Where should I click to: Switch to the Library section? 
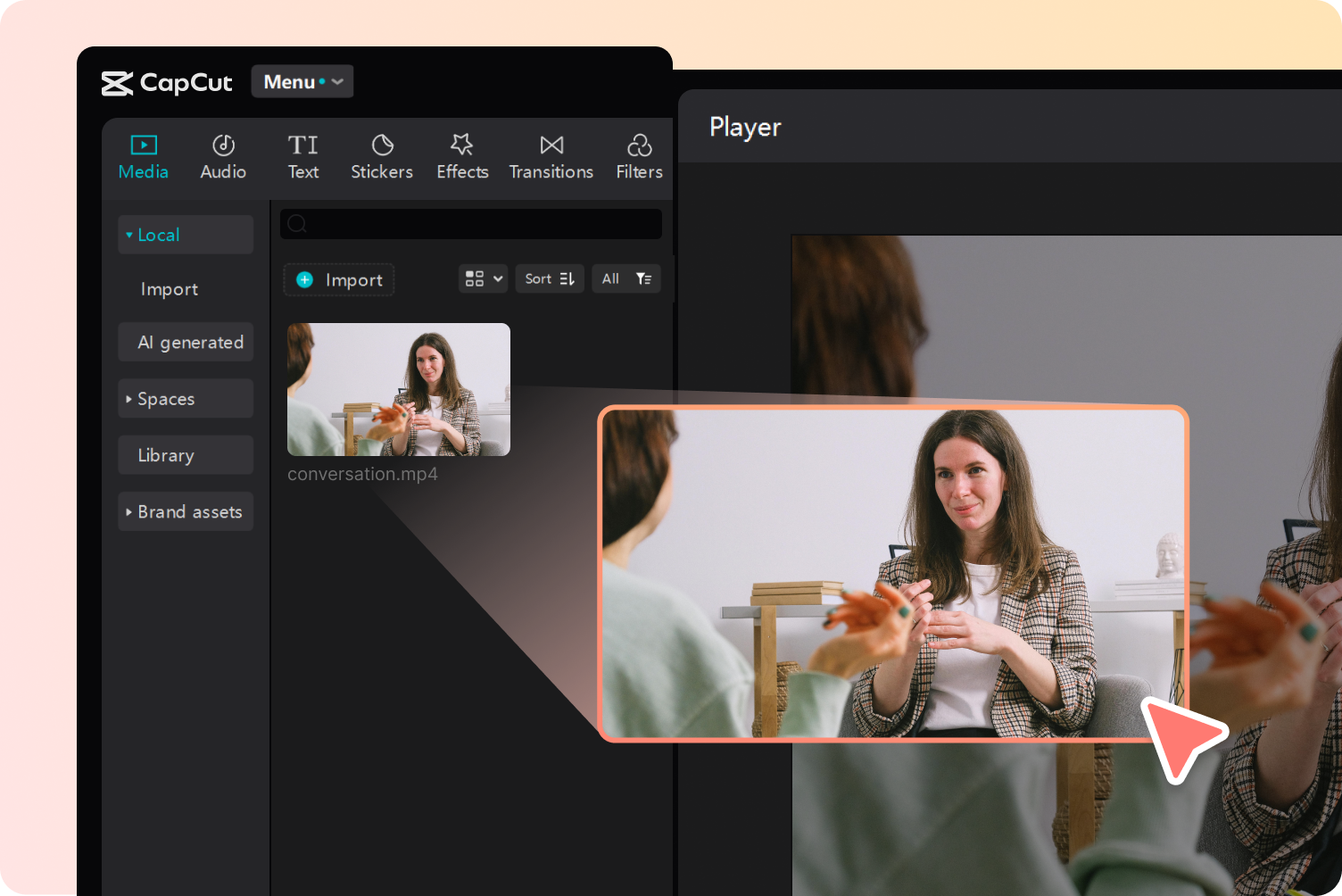tap(166, 454)
